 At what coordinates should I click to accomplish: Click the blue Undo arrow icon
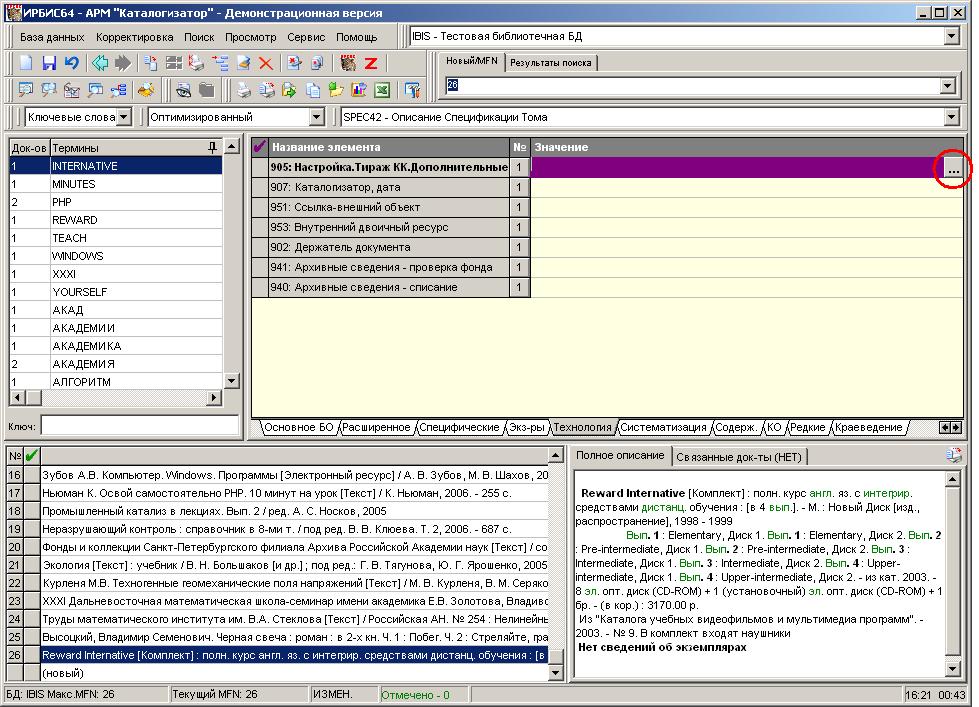point(71,63)
